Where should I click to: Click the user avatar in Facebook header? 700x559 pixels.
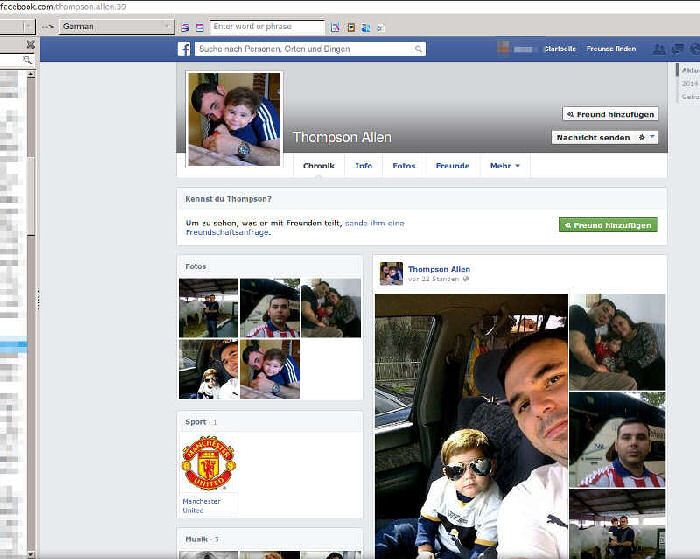point(504,47)
